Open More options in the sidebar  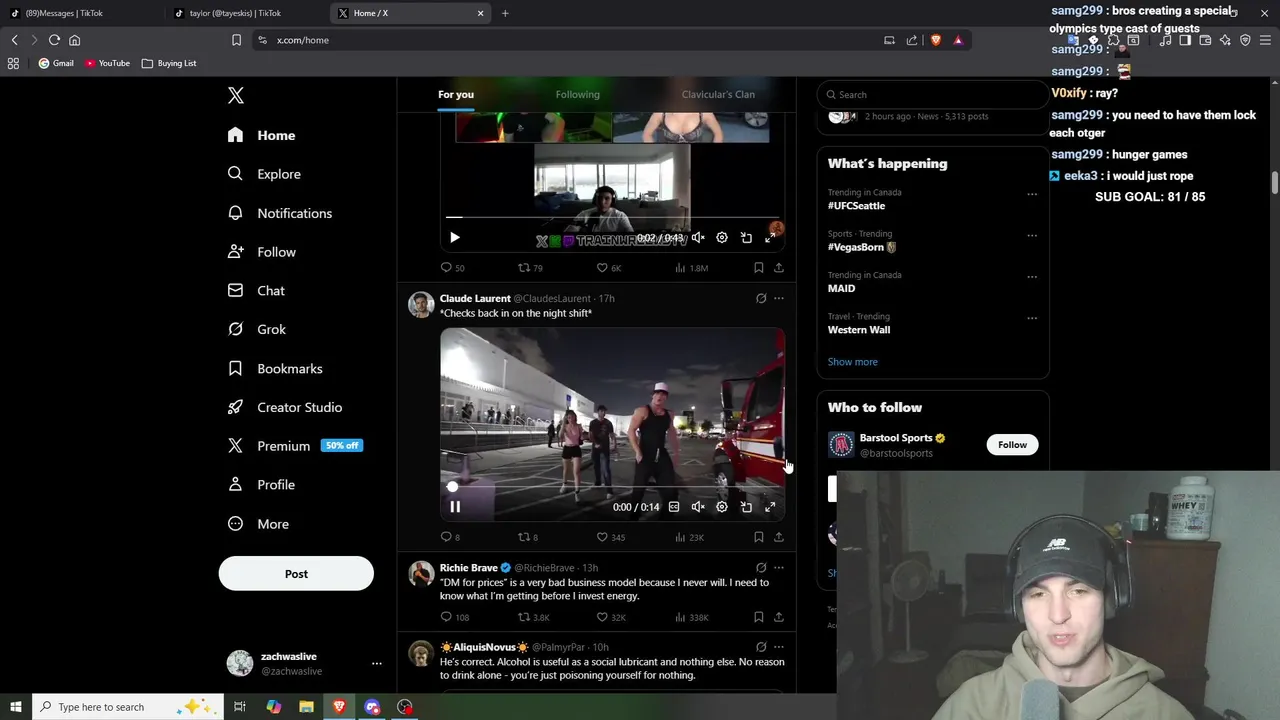(x=258, y=524)
